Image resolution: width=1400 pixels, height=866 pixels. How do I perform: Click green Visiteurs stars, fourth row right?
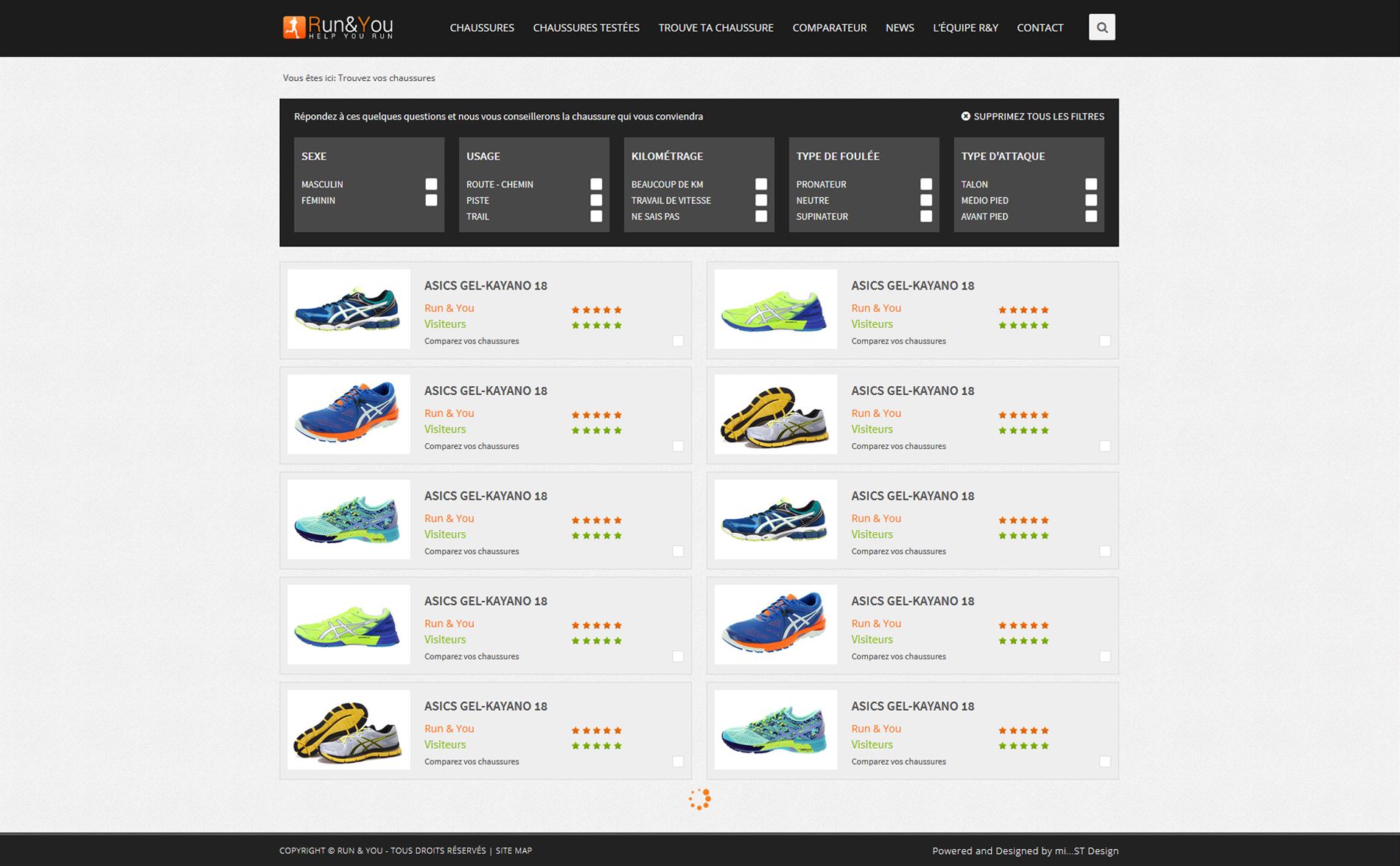point(1023,640)
